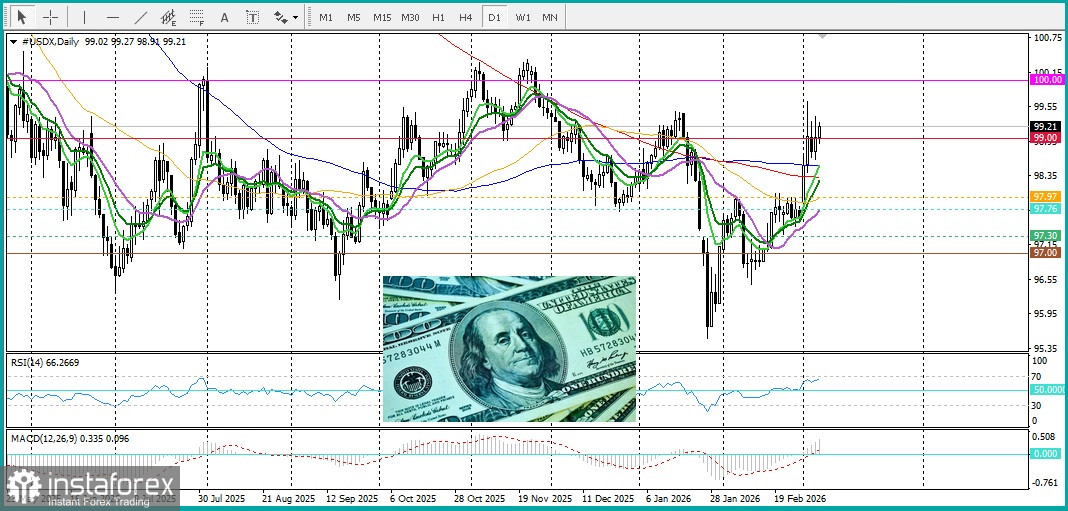The height and width of the screenshot is (511, 1068).
Task: Click the 19 Nov 2025 date label
Action: pyautogui.click(x=545, y=499)
